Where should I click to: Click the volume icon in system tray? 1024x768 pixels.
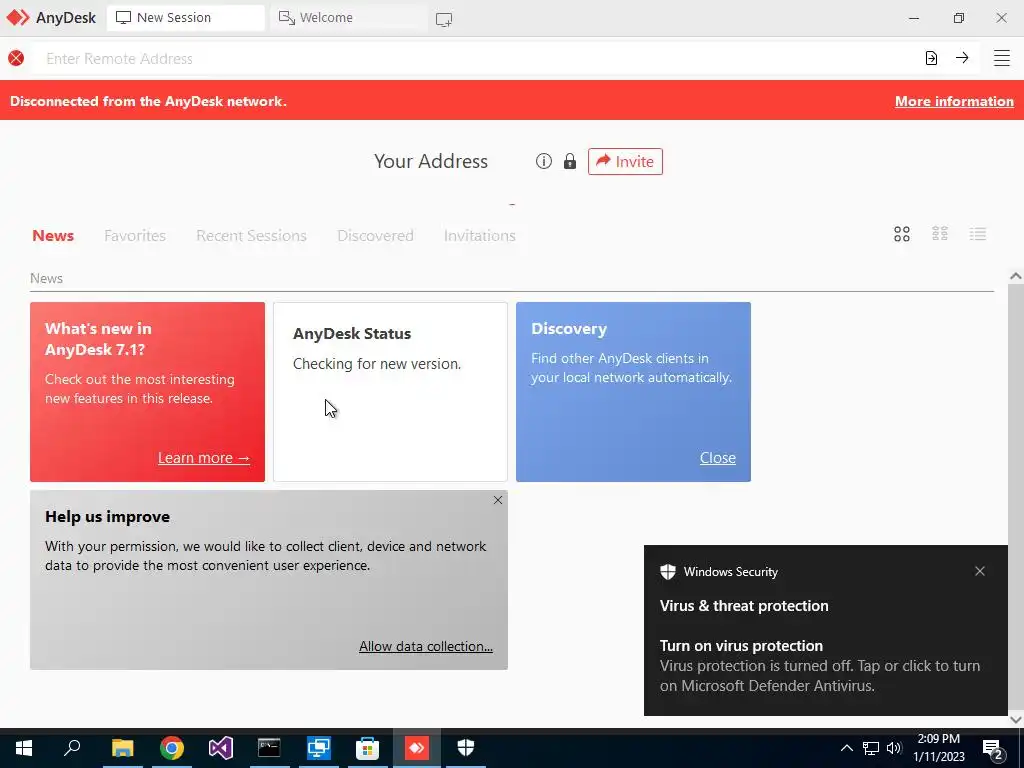tap(894, 748)
